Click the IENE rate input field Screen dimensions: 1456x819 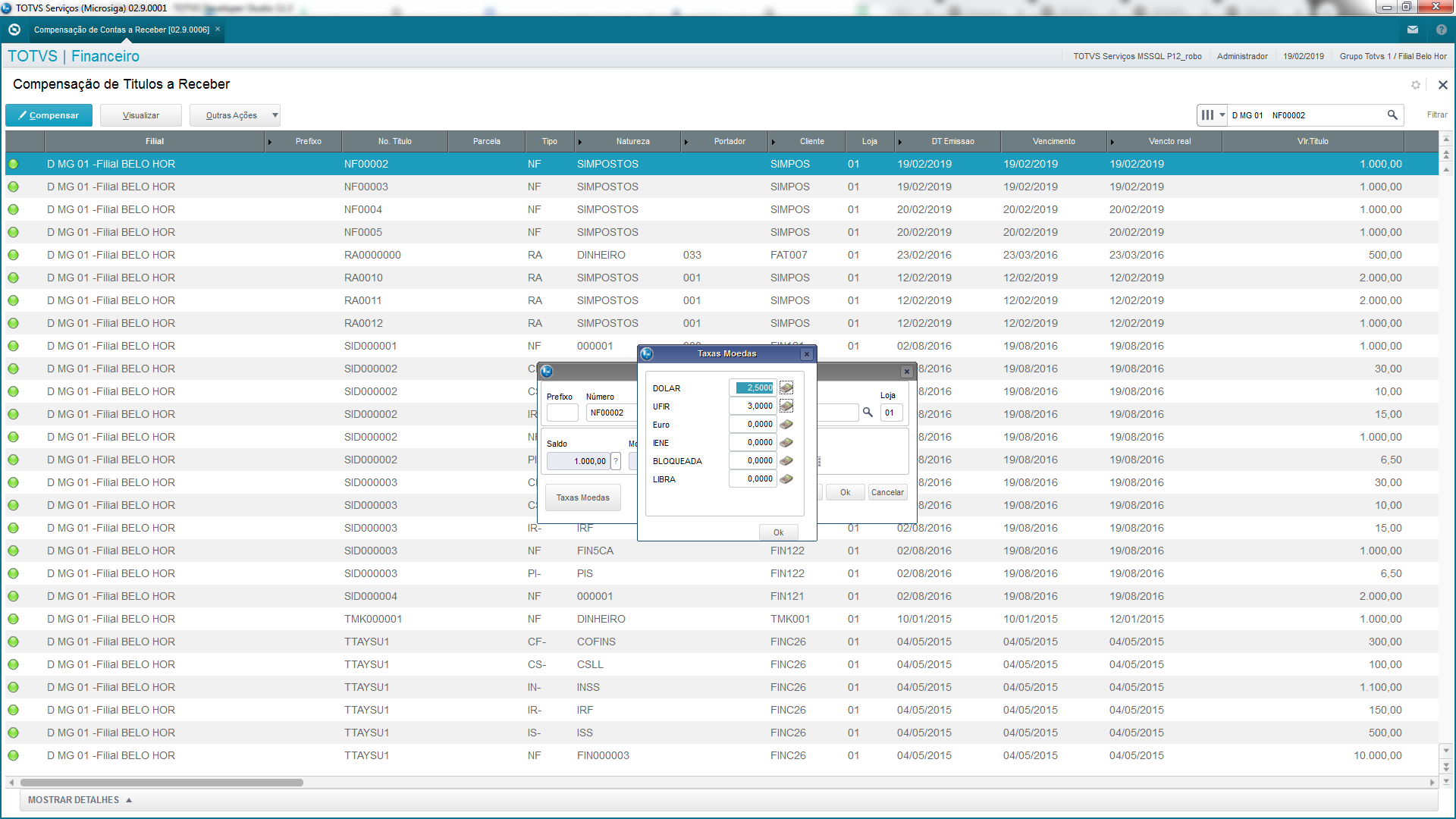click(x=753, y=443)
